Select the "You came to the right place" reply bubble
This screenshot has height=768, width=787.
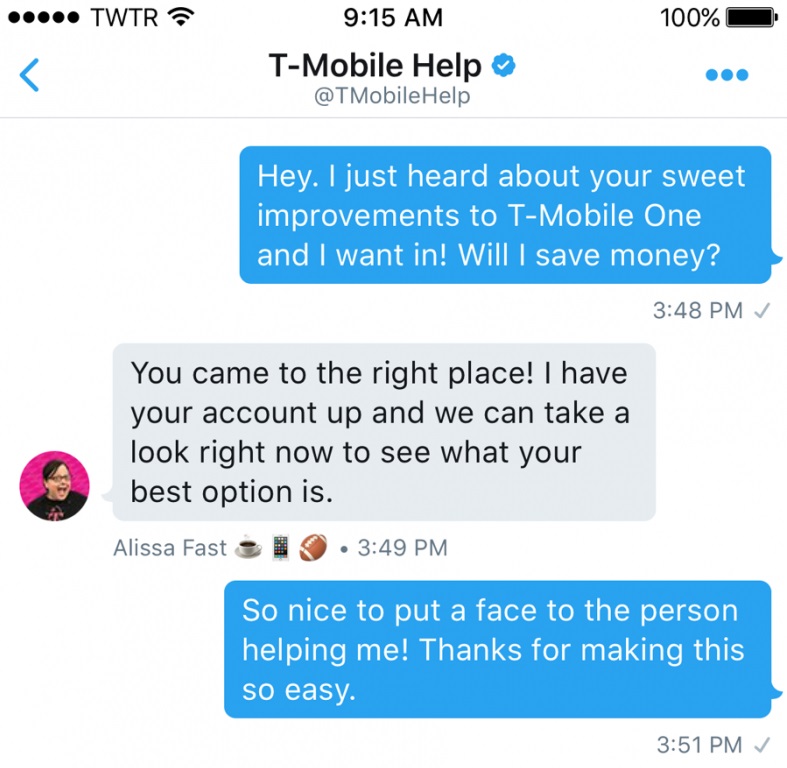384,432
